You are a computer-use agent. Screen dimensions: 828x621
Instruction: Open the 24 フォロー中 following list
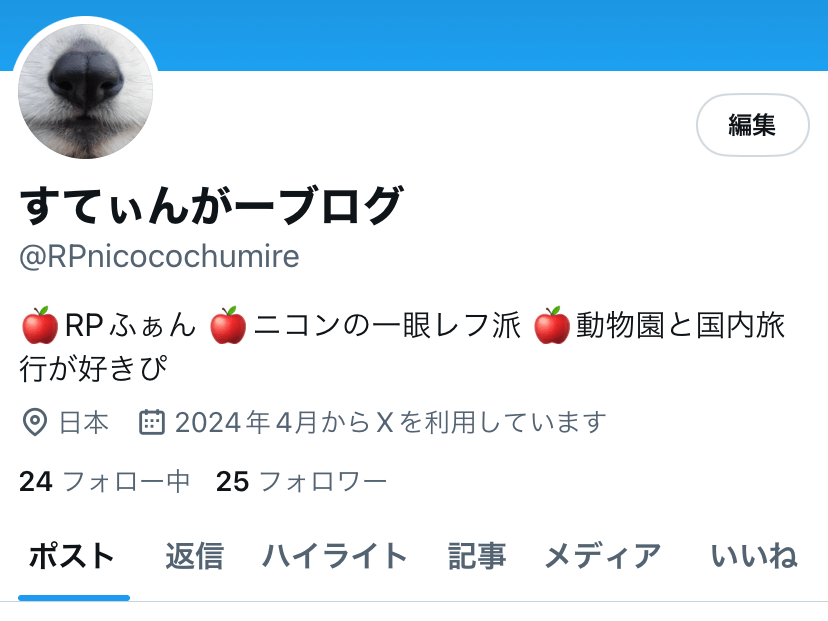(x=105, y=482)
